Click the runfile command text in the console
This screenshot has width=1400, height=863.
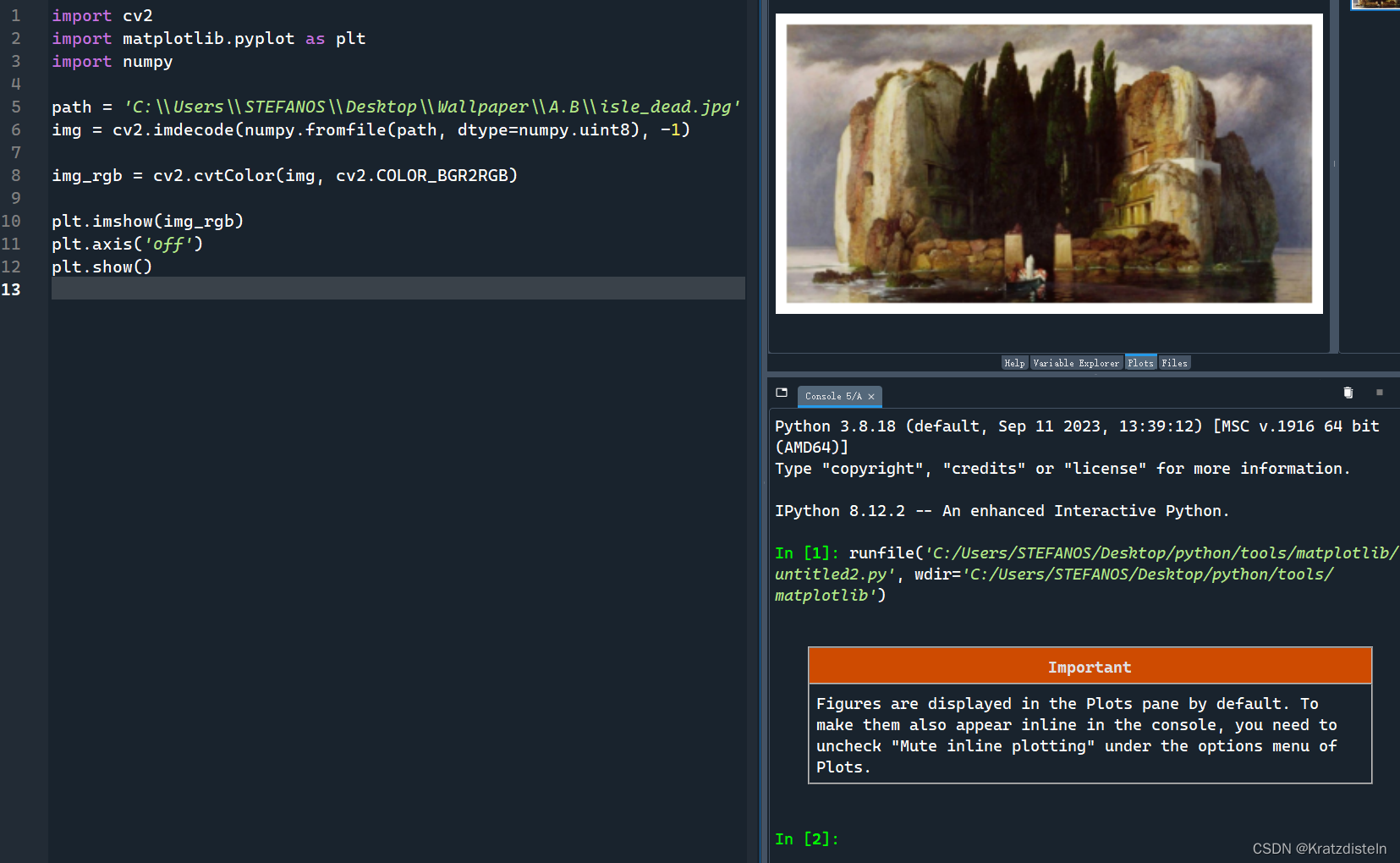1086,574
